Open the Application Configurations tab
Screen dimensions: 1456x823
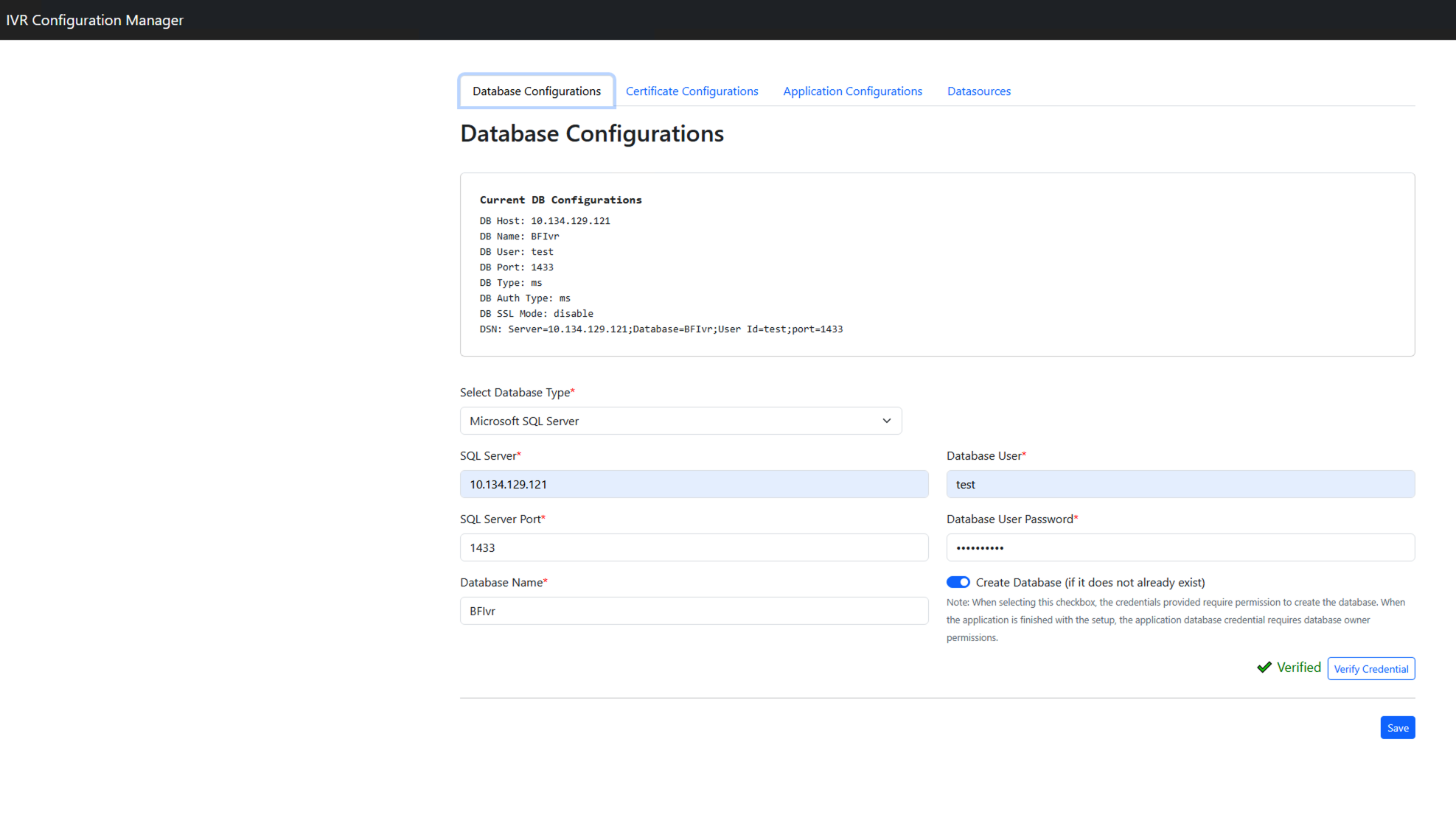852,91
